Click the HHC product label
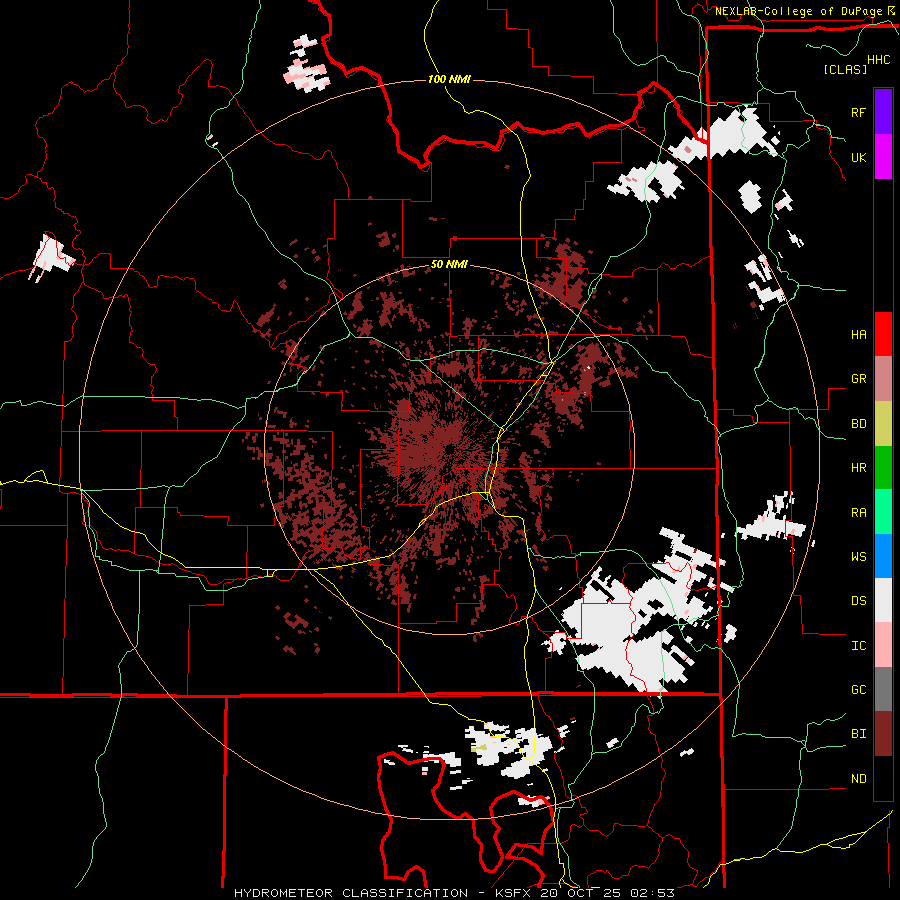This screenshot has width=900, height=900. 879,60
